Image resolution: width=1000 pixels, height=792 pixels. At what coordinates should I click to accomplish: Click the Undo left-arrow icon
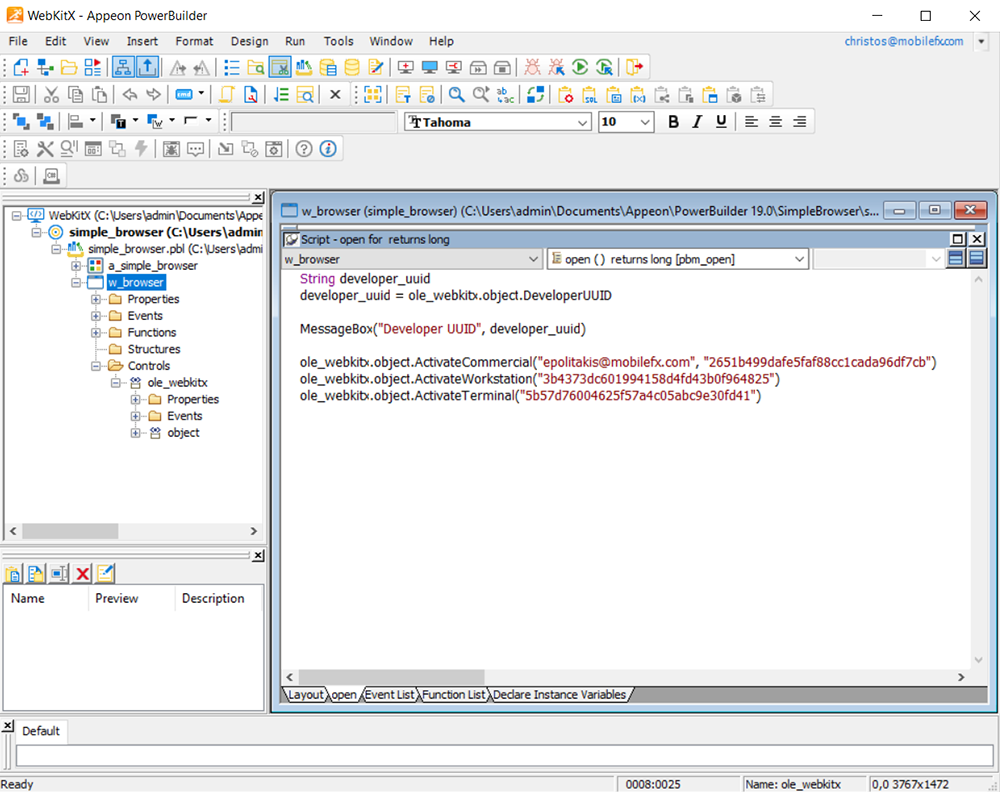tap(129, 95)
